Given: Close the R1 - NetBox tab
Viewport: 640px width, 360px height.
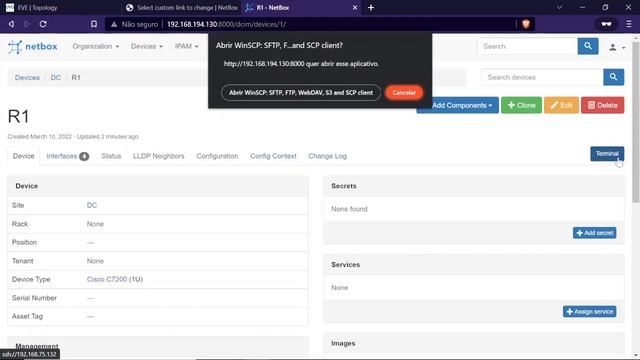Looking at the screenshot, I should tap(355, 7).
